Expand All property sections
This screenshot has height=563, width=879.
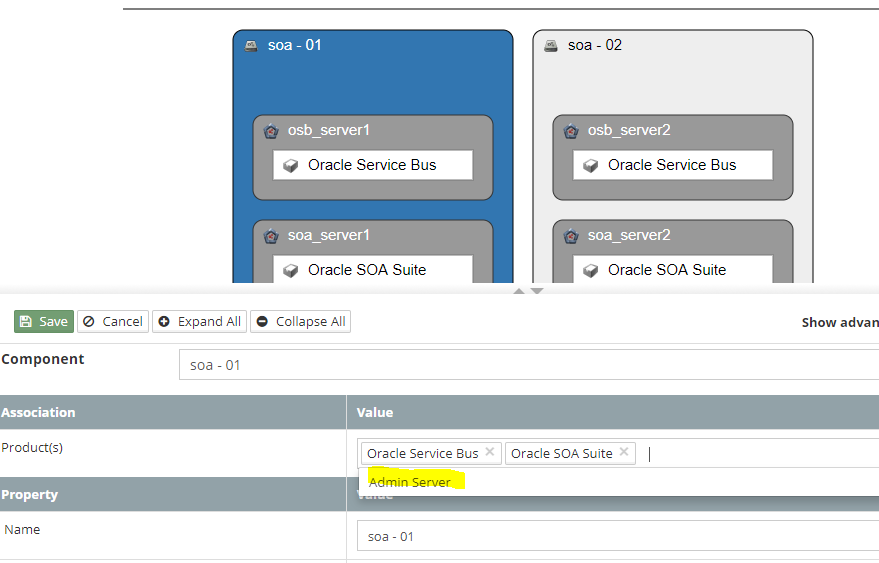pos(200,321)
